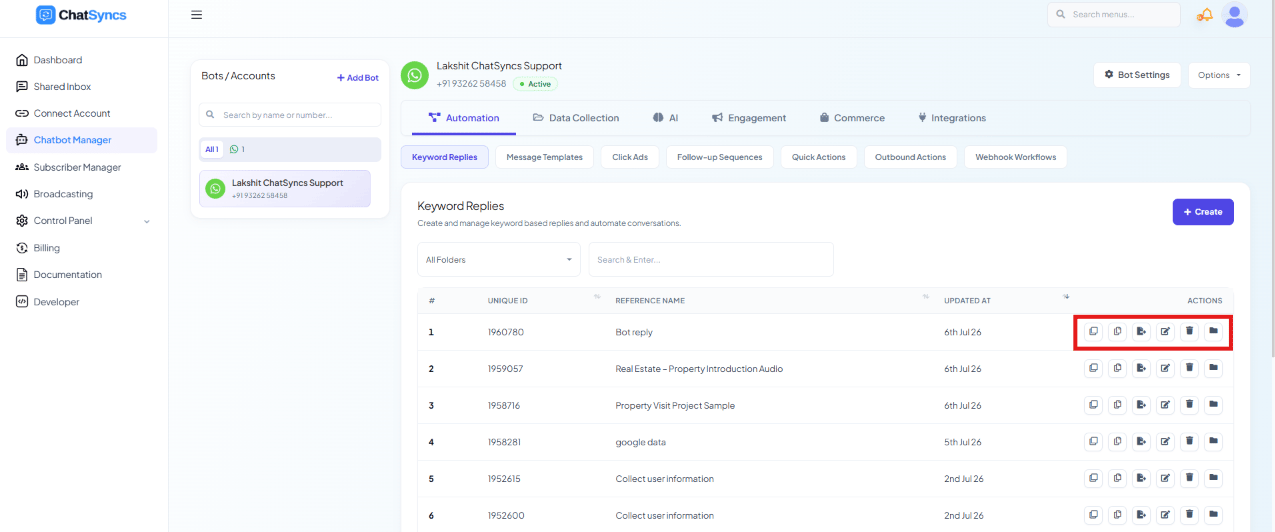Viewport: 1275px width, 532px height.
Task: Click the Create button
Action: [x=1203, y=212]
